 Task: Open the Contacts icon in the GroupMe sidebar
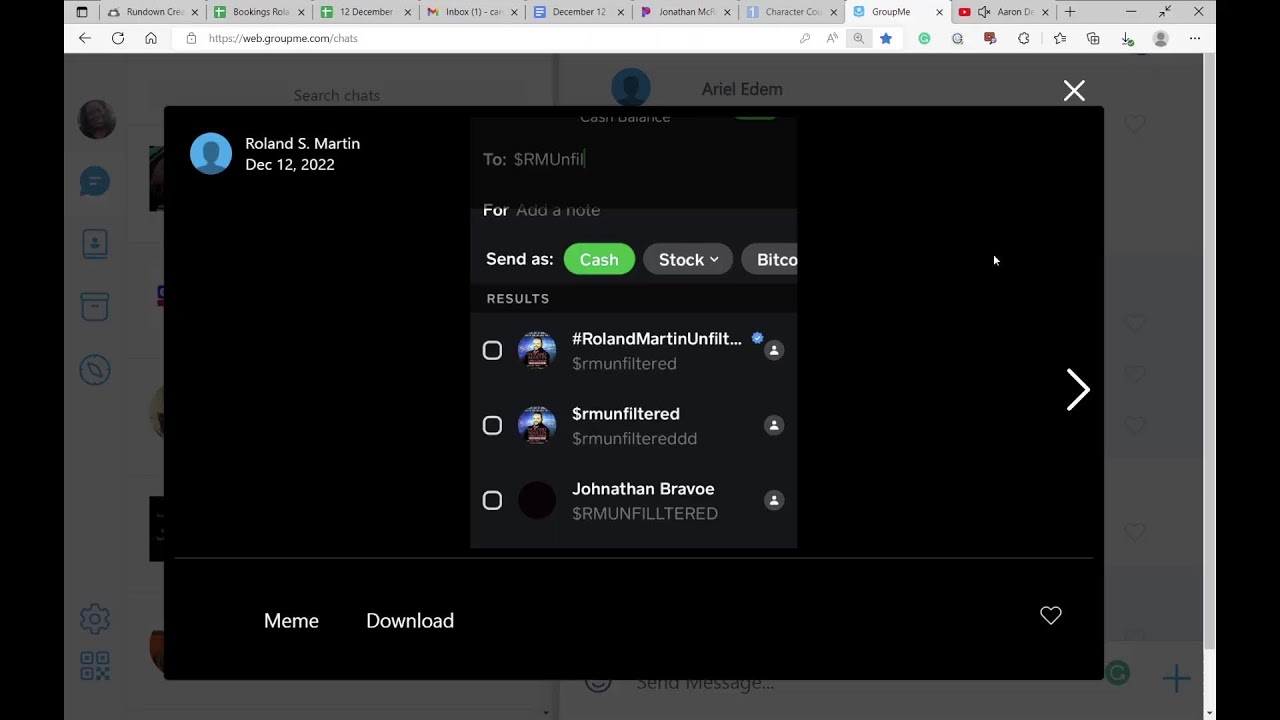click(x=95, y=244)
